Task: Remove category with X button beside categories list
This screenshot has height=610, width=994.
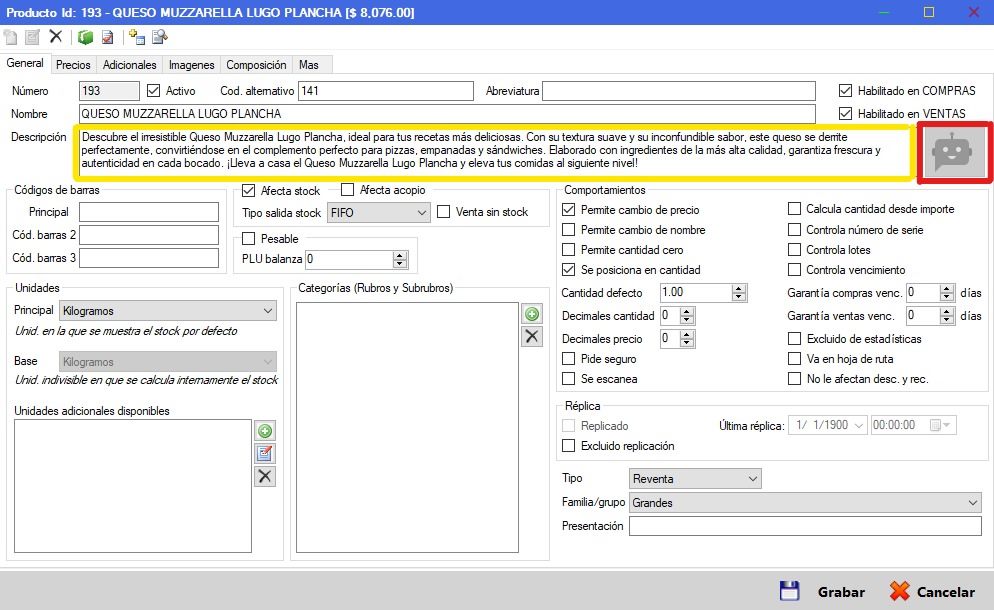Action: pos(532,336)
